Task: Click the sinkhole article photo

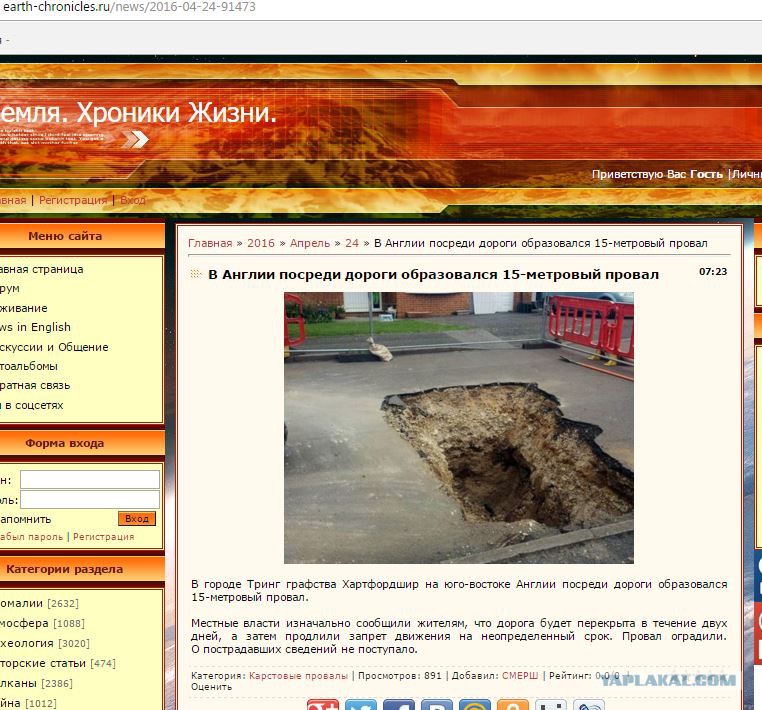Action: [458, 427]
